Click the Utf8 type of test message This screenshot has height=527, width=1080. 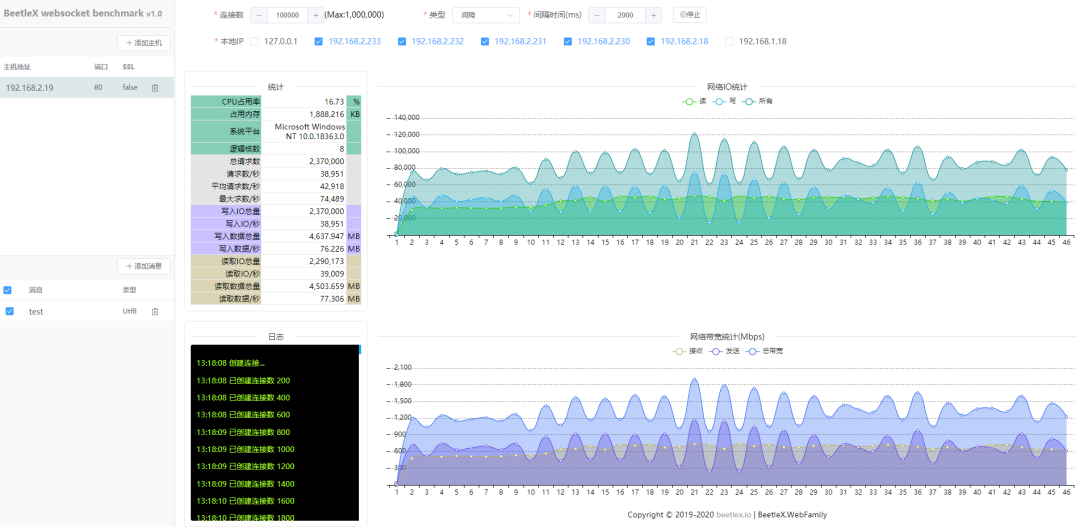click(129, 311)
